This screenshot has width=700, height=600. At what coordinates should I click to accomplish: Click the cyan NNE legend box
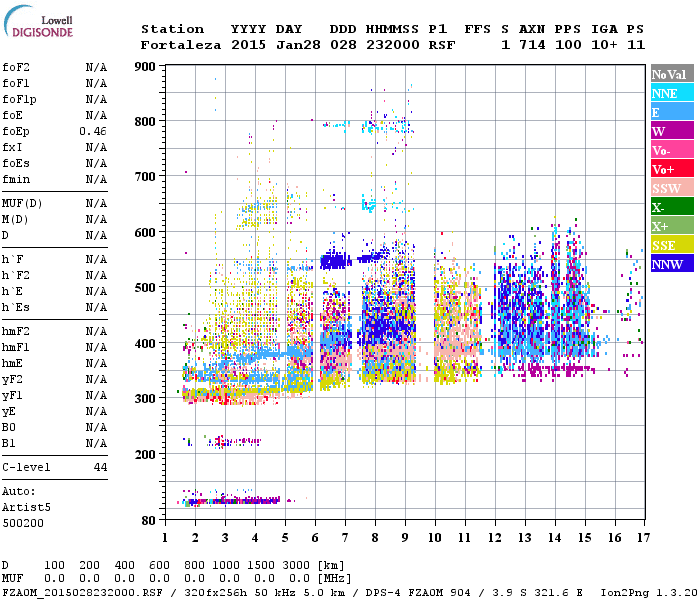coord(671,93)
